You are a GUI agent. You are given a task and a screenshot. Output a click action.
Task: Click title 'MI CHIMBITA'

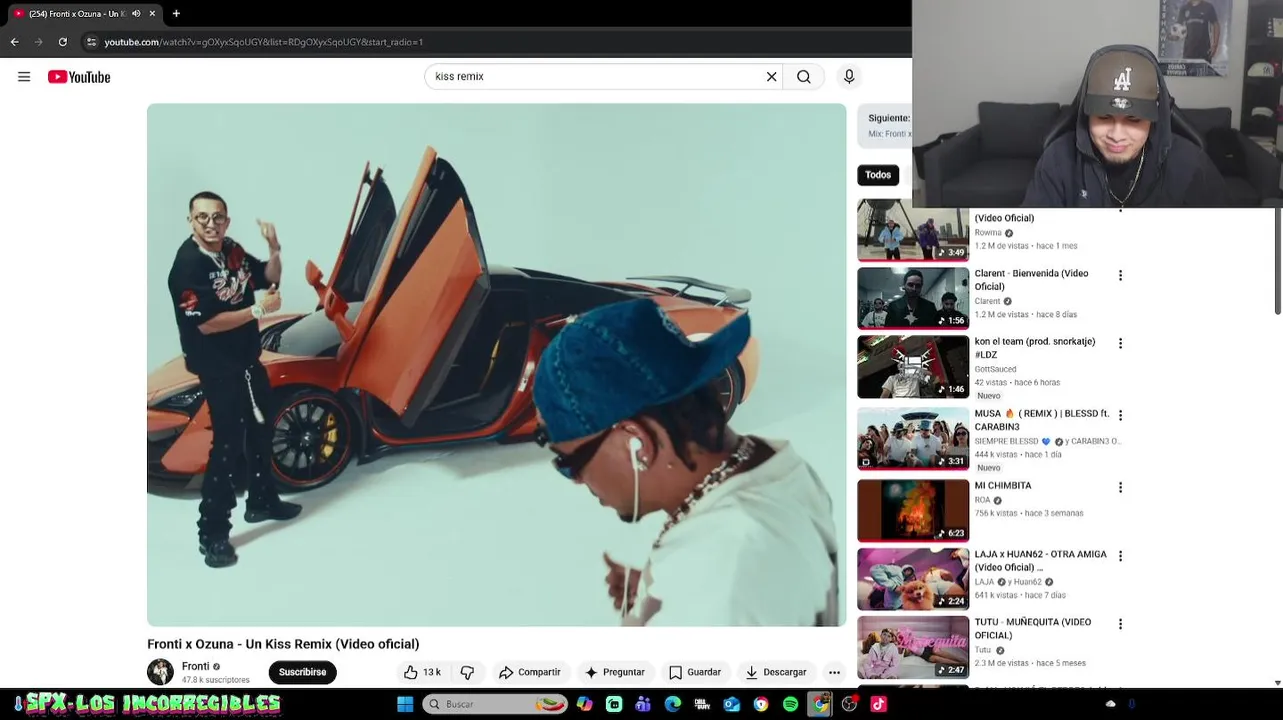(x=1003, y=486)
